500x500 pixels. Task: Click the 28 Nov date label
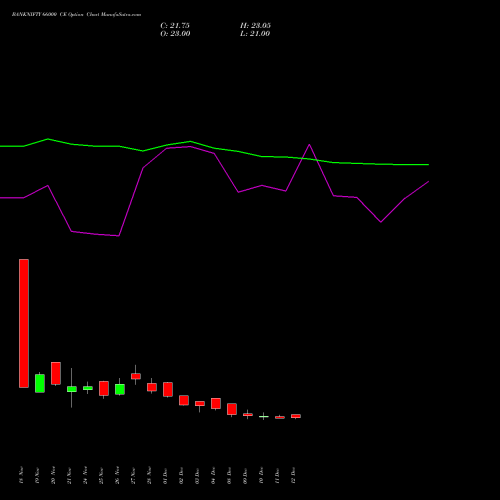149,475
